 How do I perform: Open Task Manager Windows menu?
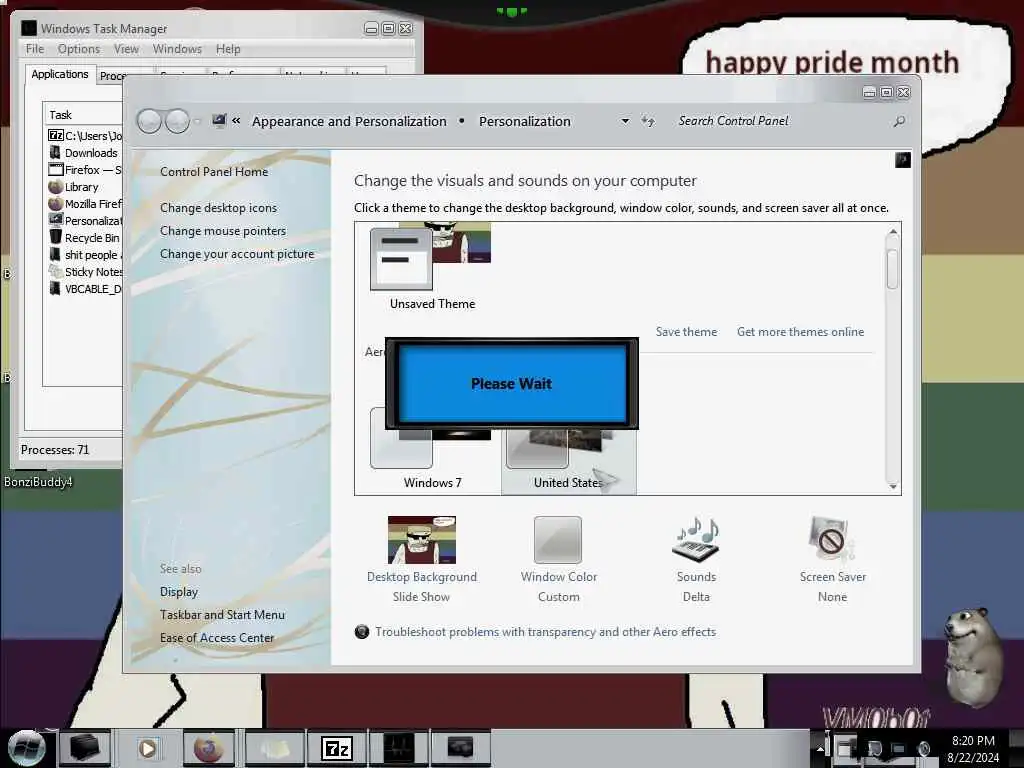click(177, 49)
